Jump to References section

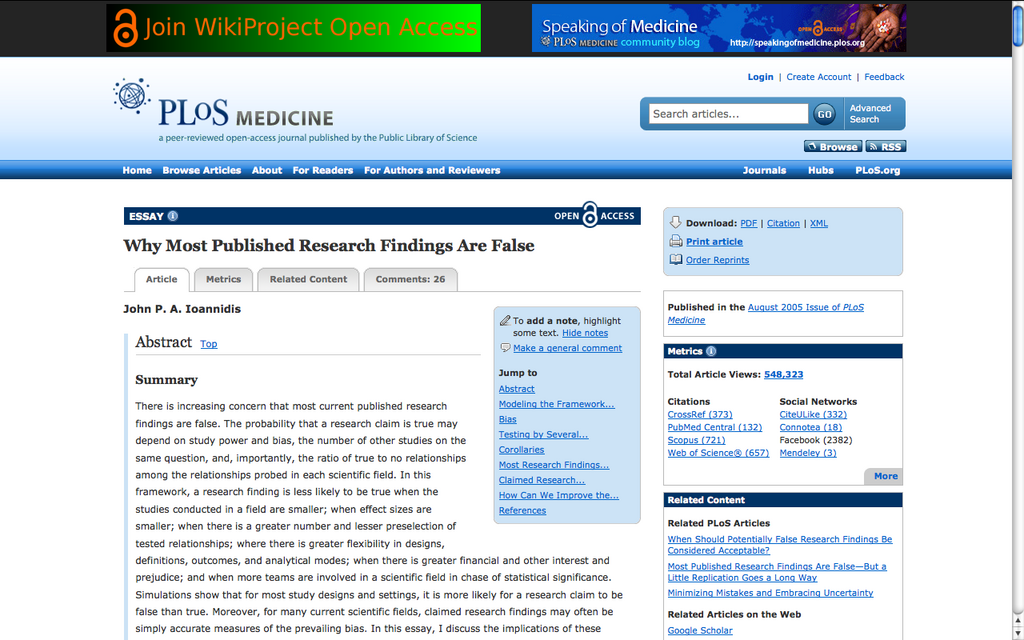522,511
